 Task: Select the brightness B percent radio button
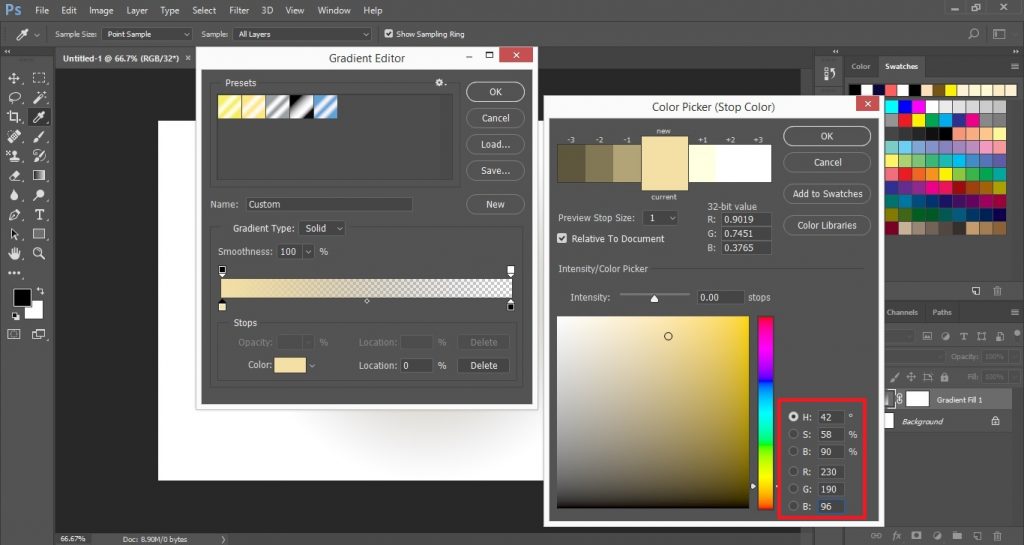[x=793, y=451]
